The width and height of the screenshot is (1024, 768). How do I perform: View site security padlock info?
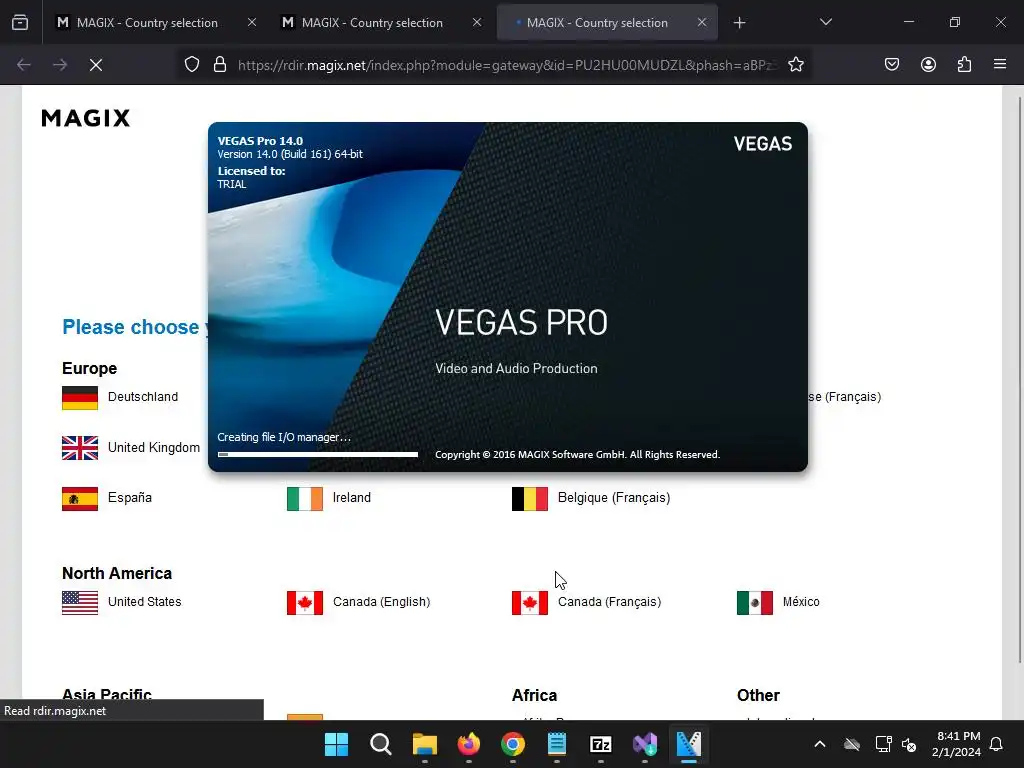coord(220,65)
